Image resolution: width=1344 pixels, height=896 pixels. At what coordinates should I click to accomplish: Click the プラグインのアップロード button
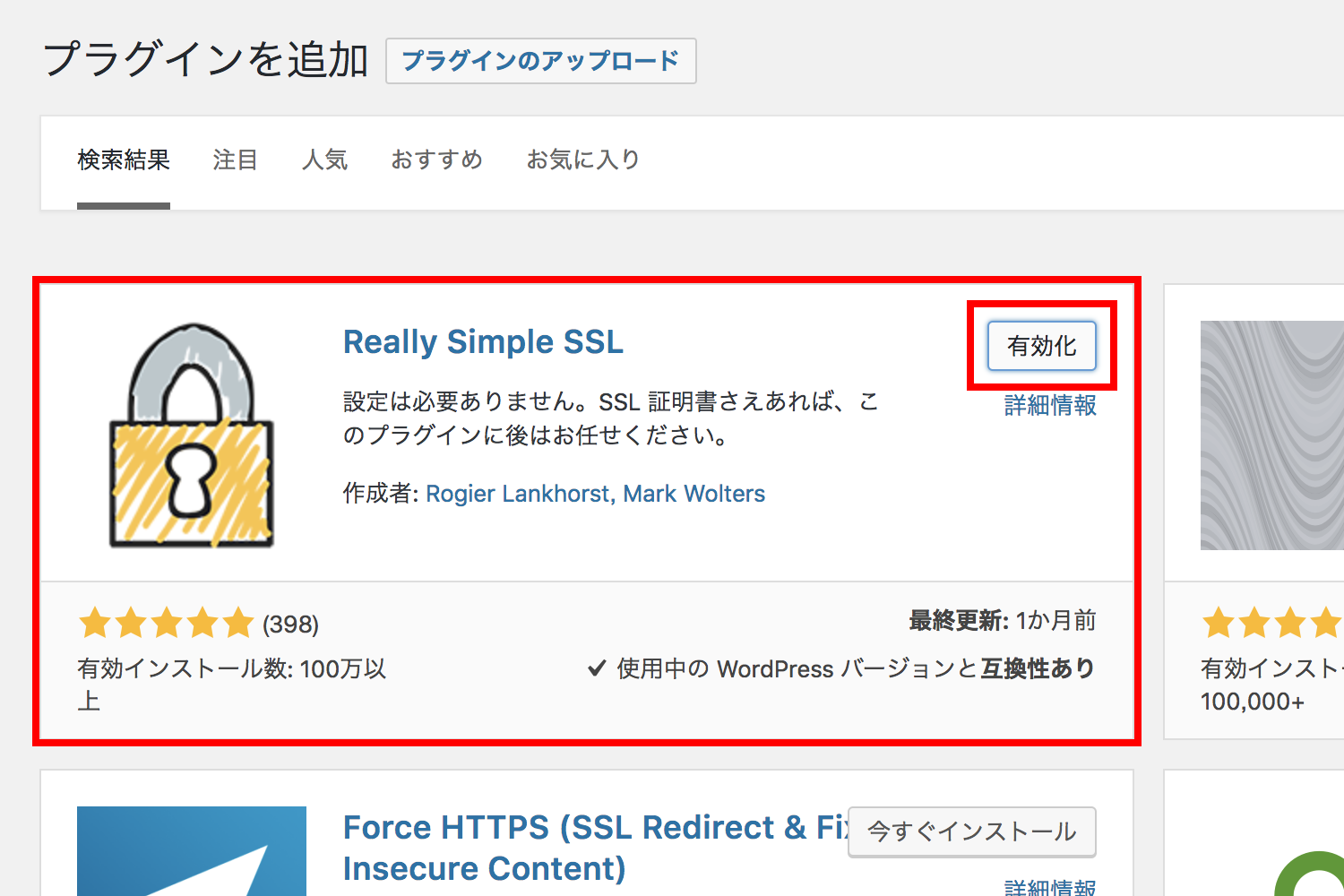click(540, 61)
